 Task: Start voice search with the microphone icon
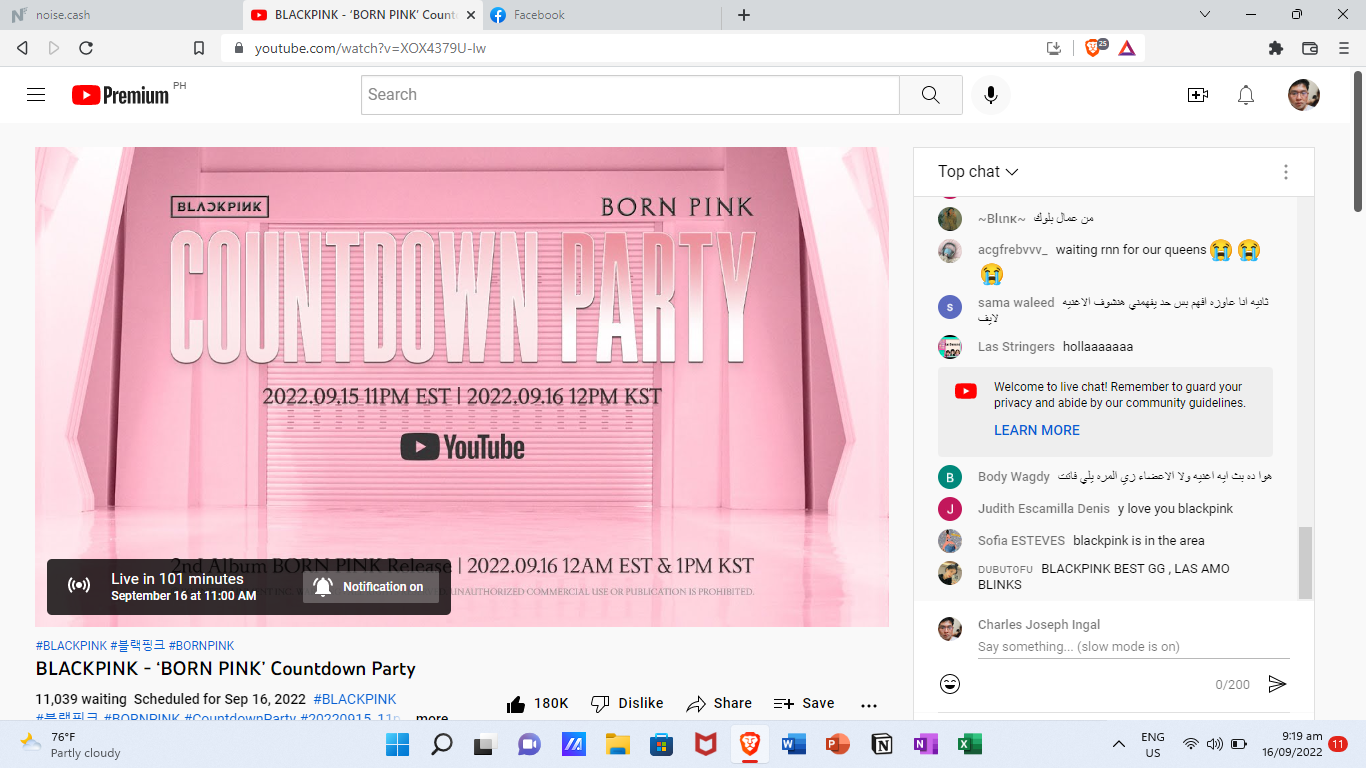click(x=991, y=95)
